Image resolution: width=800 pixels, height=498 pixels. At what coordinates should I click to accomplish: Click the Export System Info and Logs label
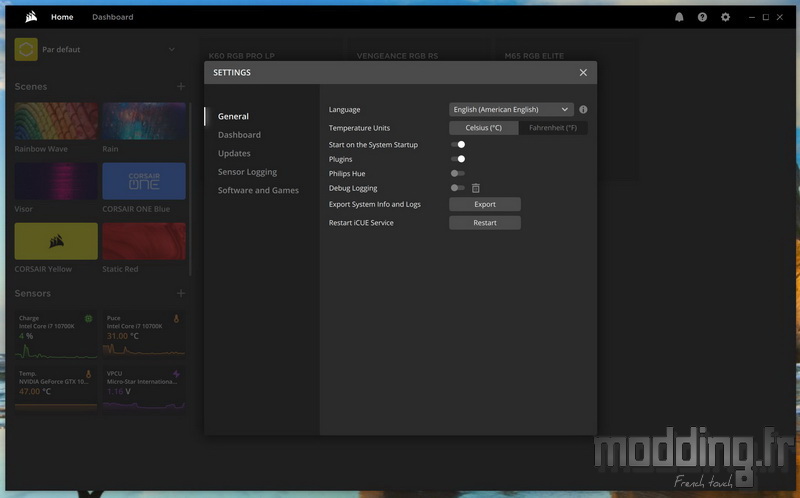click(375, 204)
